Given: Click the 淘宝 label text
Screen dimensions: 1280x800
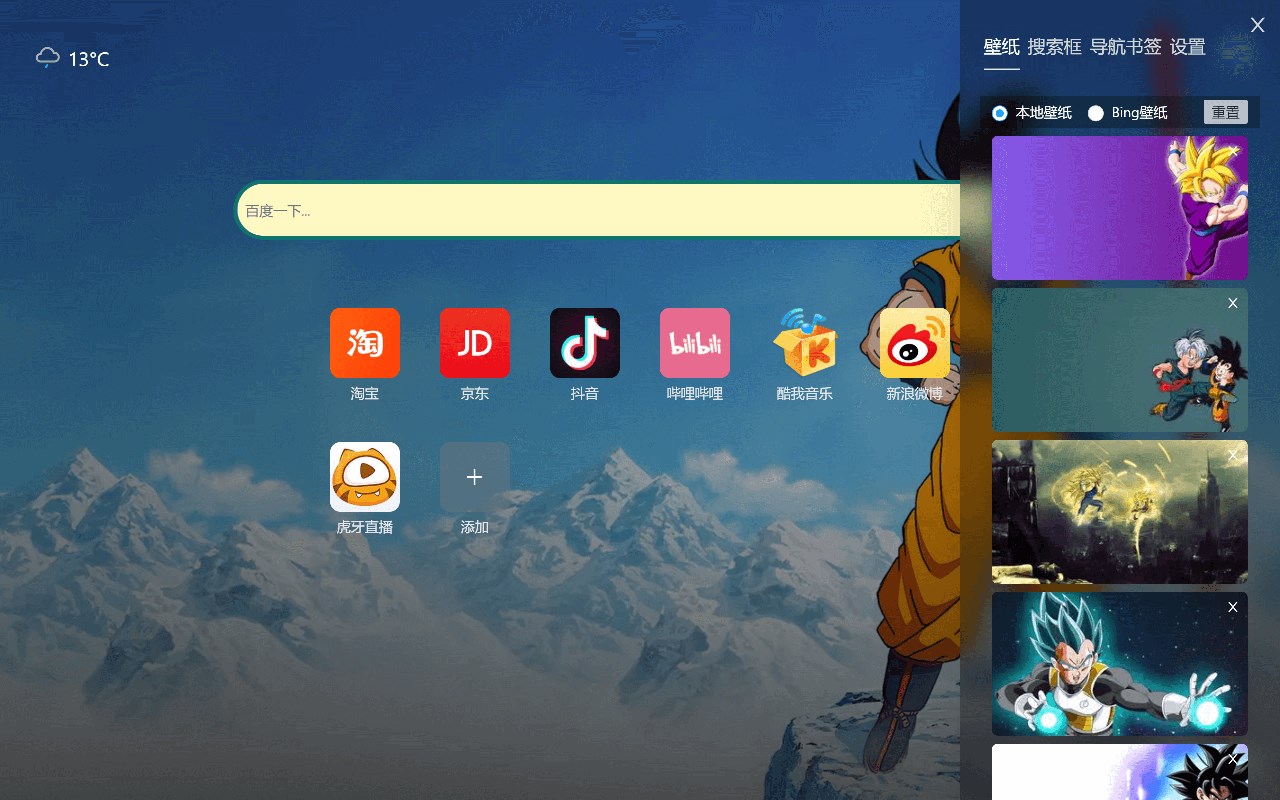Looking at the screenshot, I should click(365, 394).
